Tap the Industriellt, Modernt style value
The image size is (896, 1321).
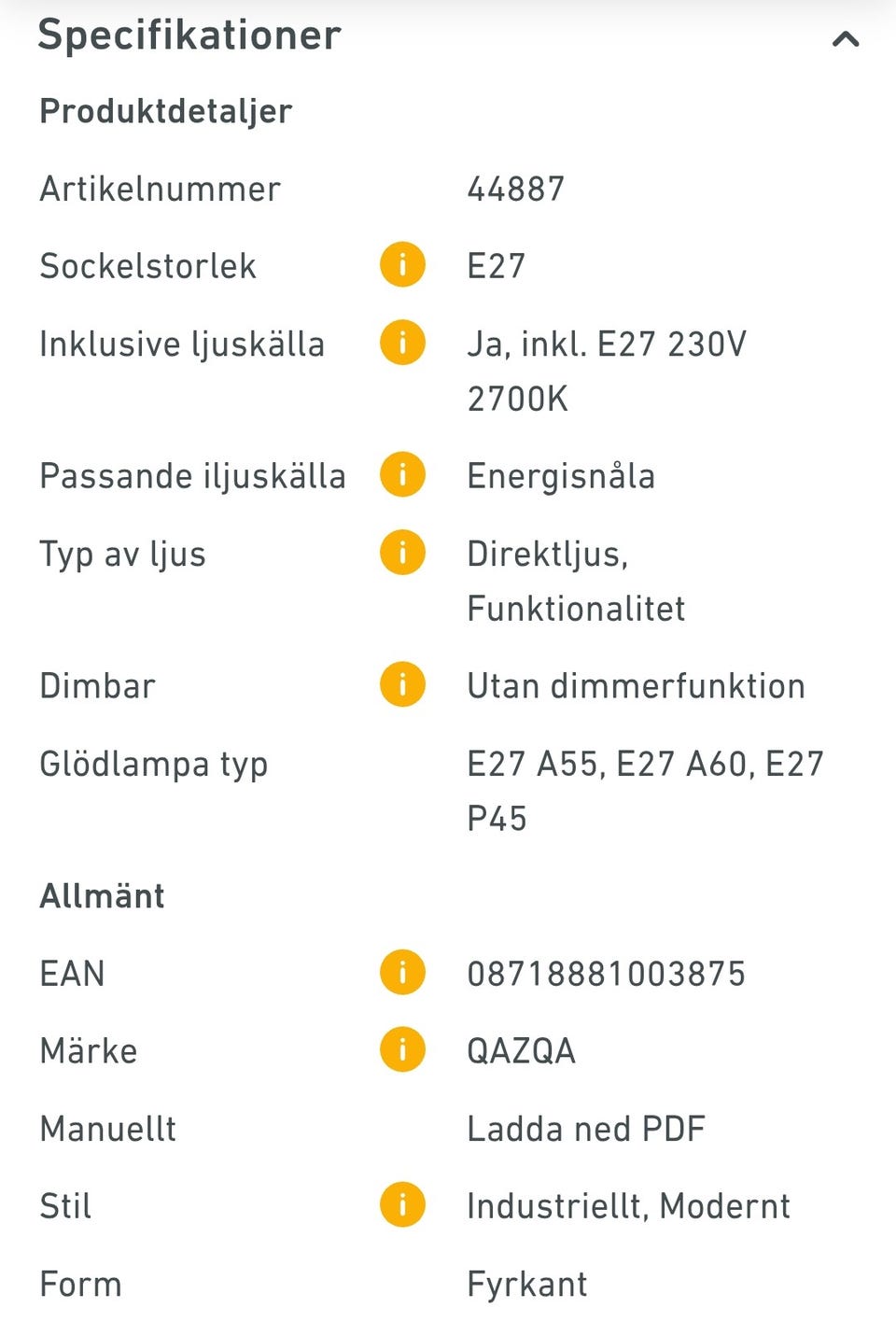coord(628,1206)
